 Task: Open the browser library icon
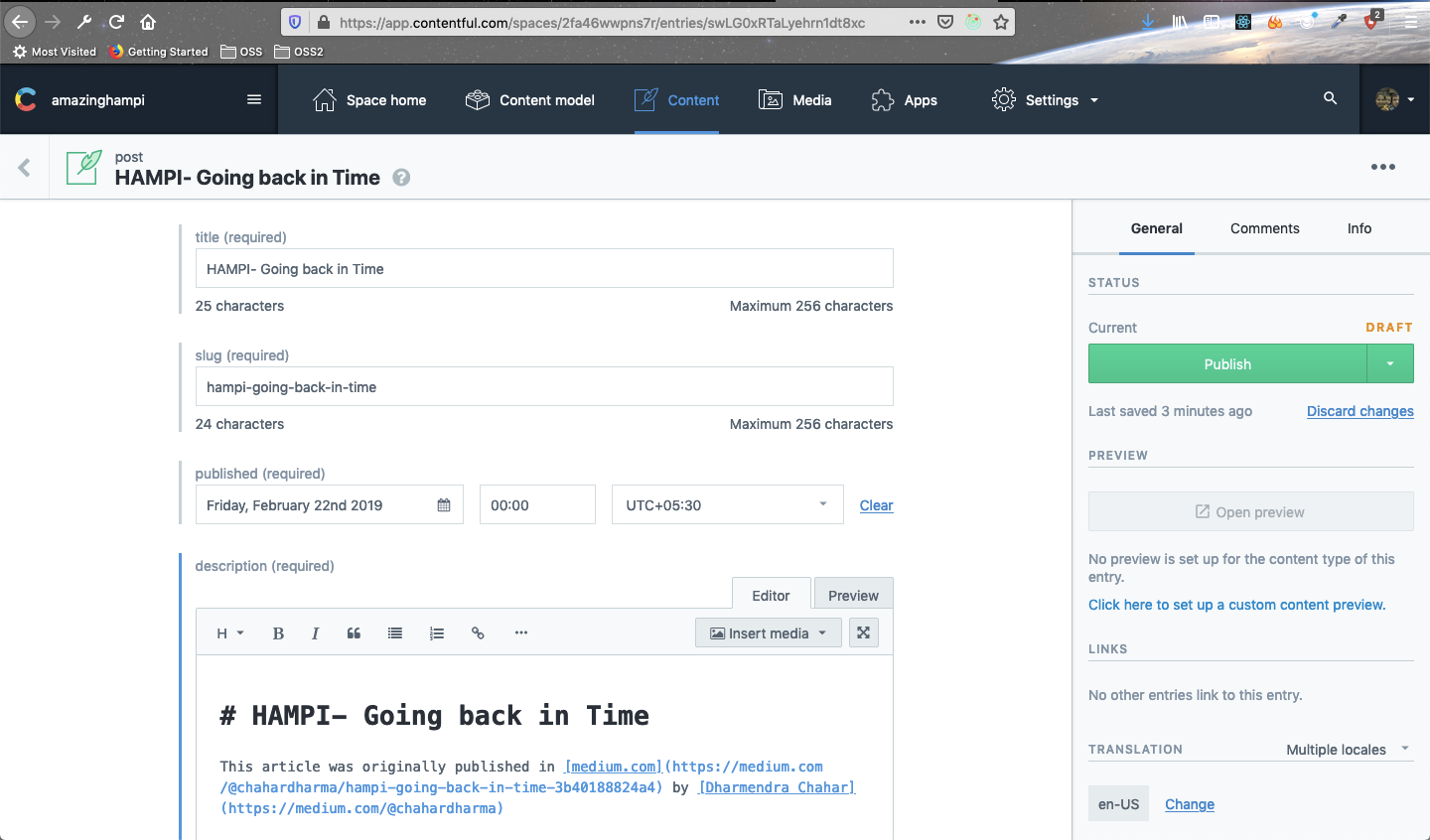pyautogui.click(x=1180, y=22)
